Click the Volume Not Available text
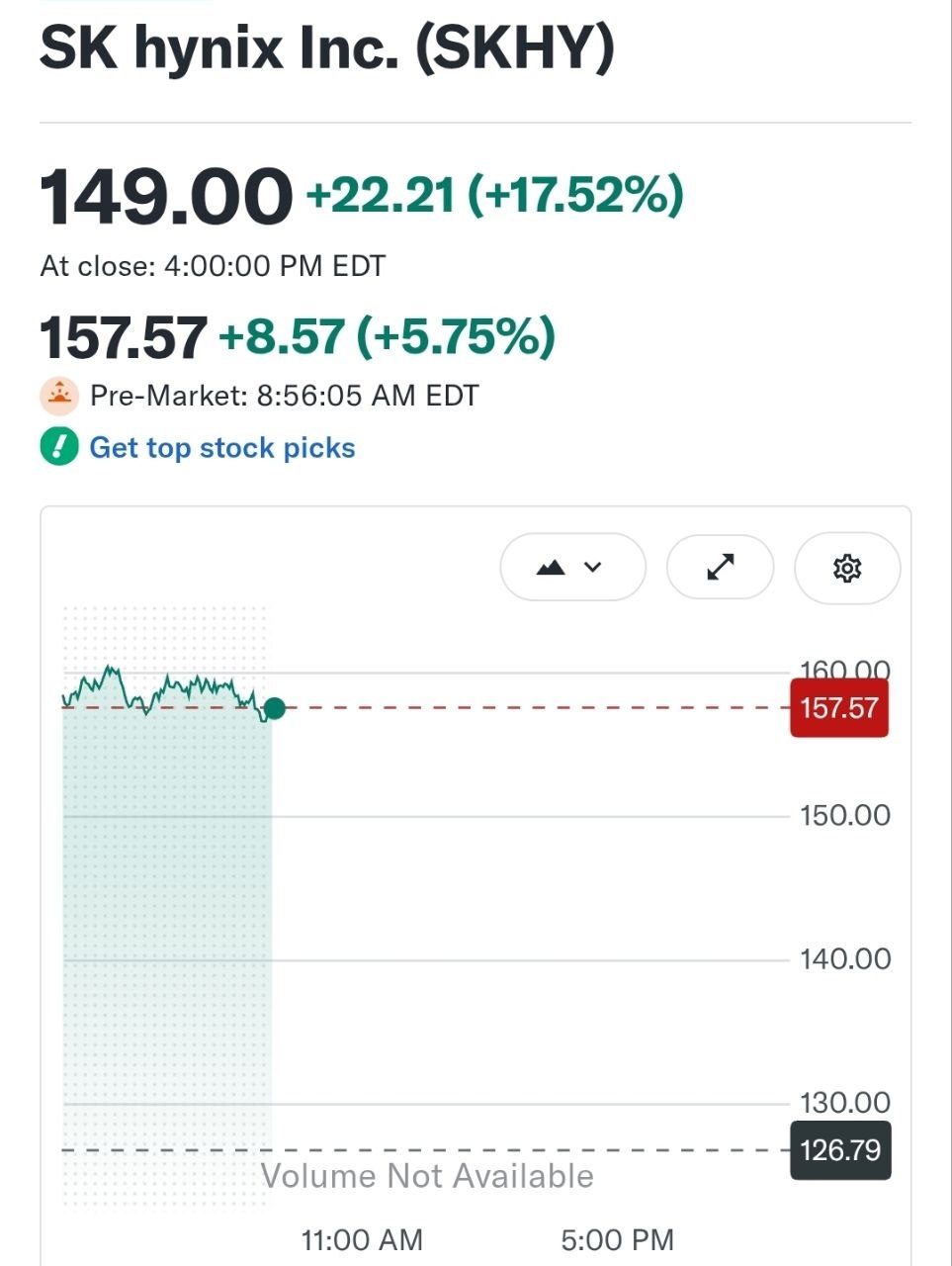This screenshot has height=1266, width=952. (x=427, y=1176)
